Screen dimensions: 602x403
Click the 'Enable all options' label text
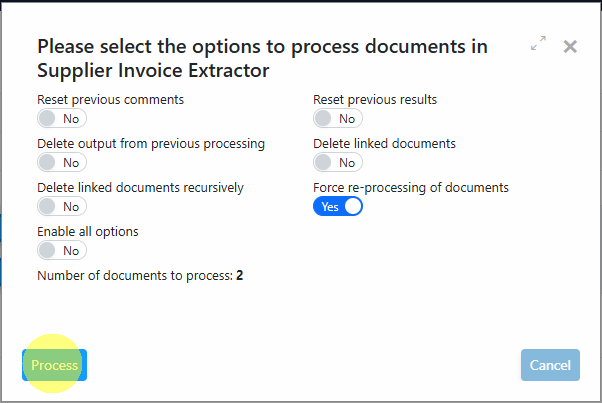click(88, 232)
